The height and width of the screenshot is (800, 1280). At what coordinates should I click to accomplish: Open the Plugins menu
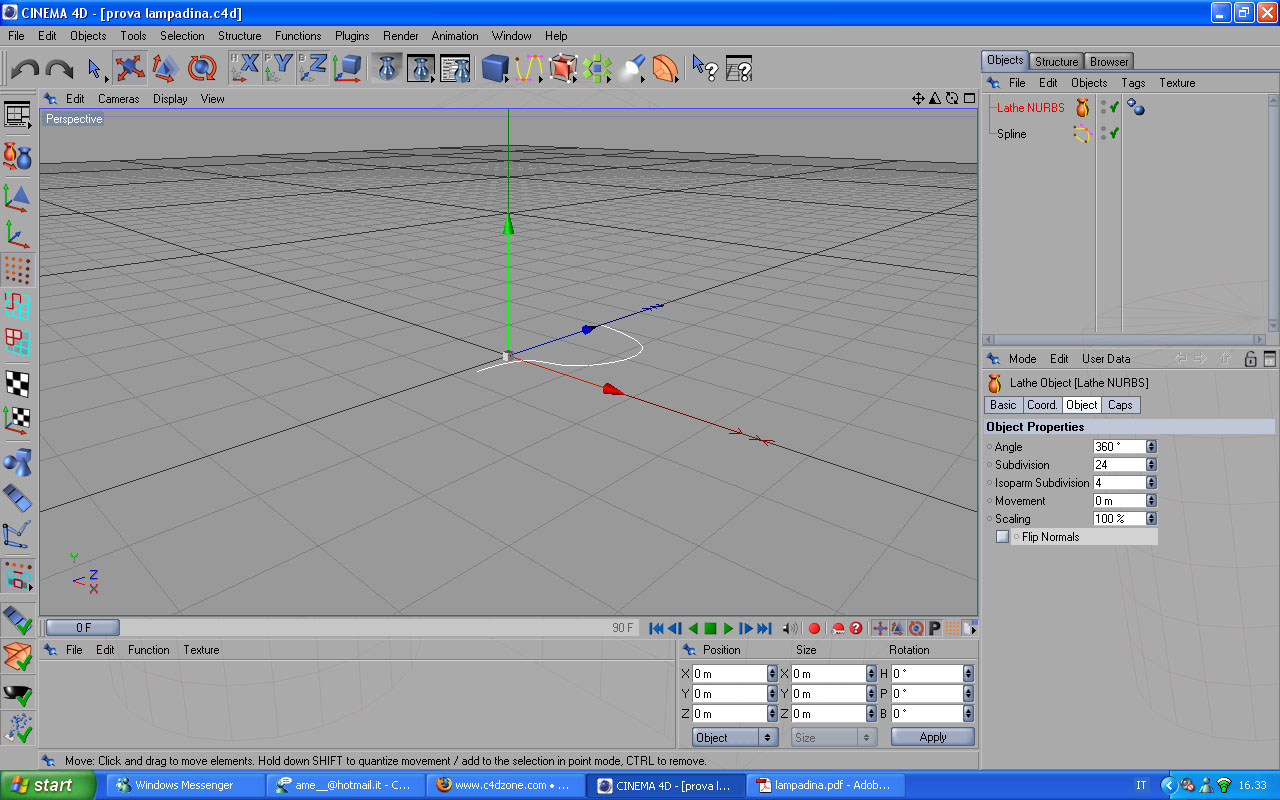(352, 36)
